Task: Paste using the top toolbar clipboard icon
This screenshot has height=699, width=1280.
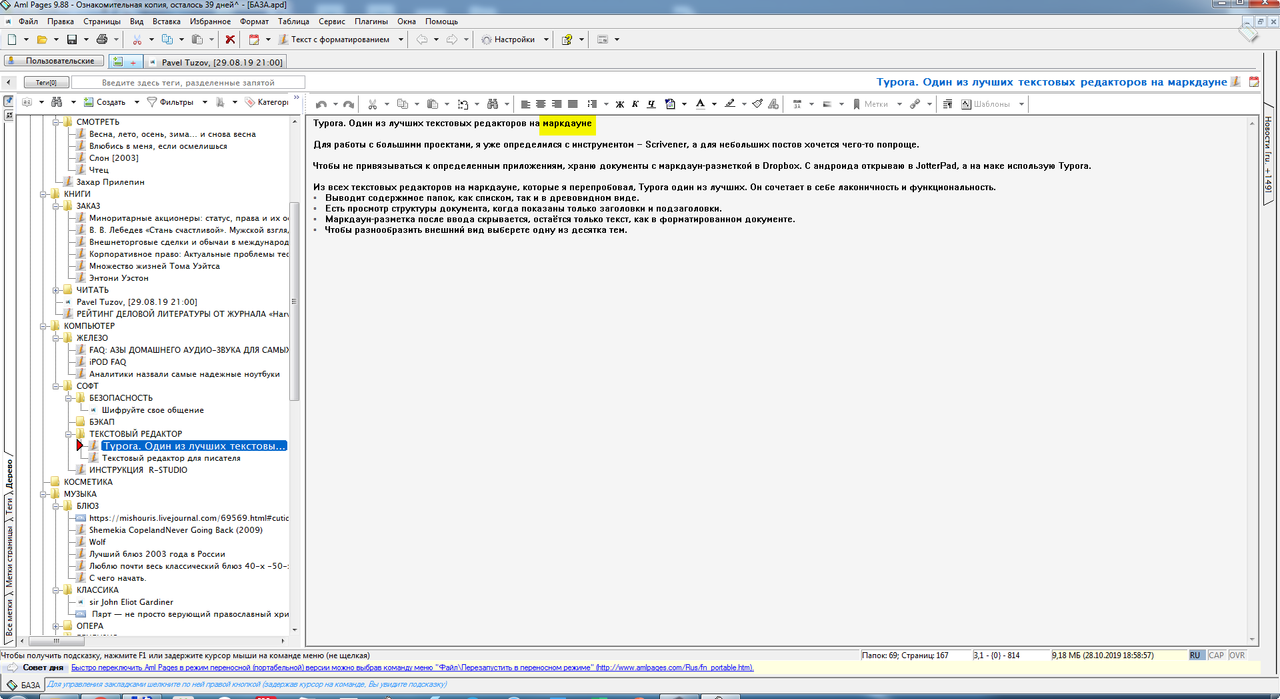Action: [197, 39]
